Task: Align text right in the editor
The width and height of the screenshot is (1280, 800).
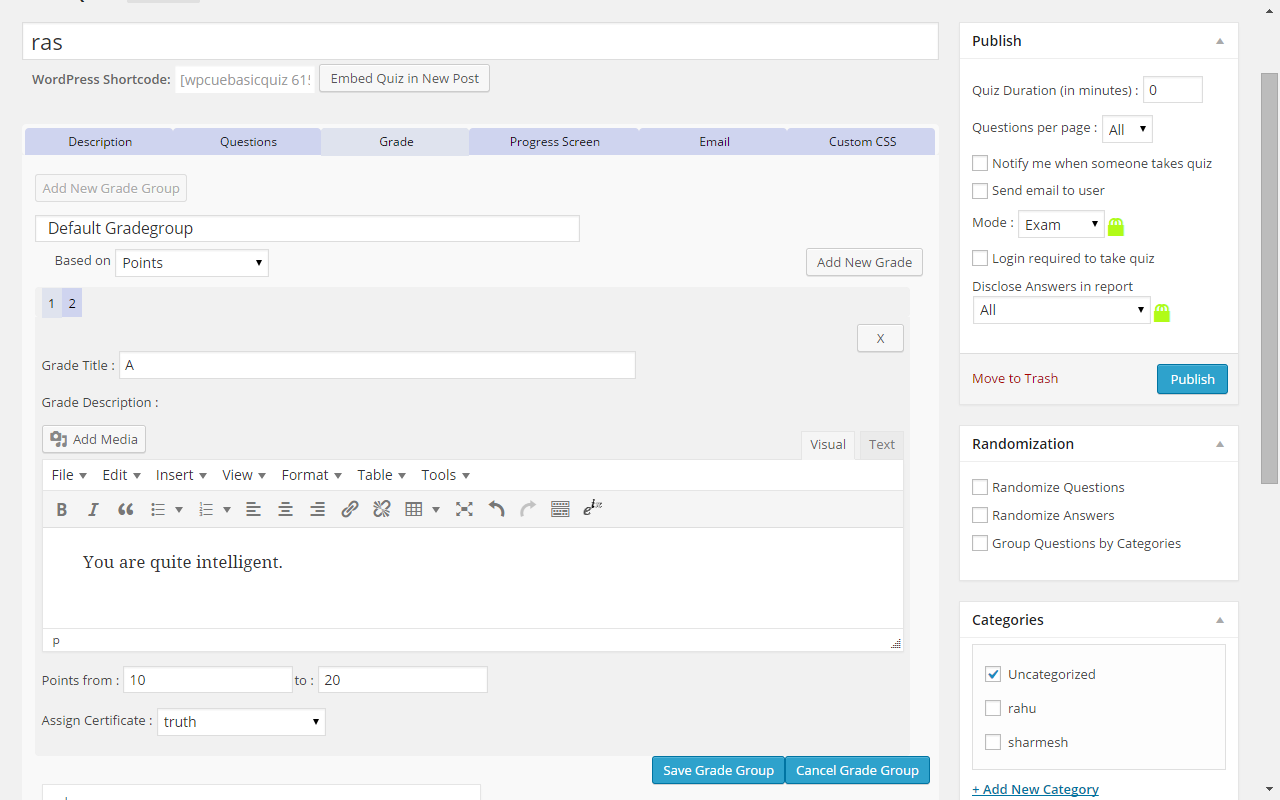Action: point(318,509)
